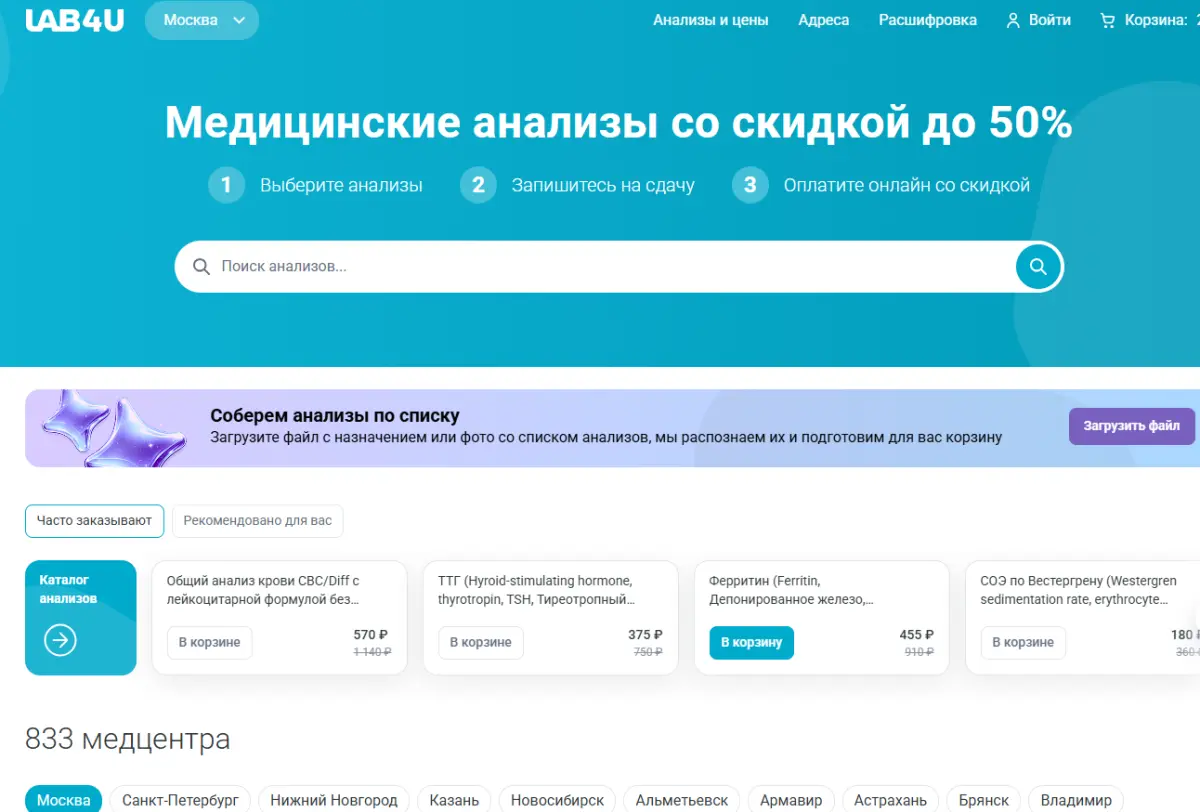Screen dimensions: 1200x812
Task: Click В корзине for СОЭ по Вестергрену
Action: pos(1023,643)
